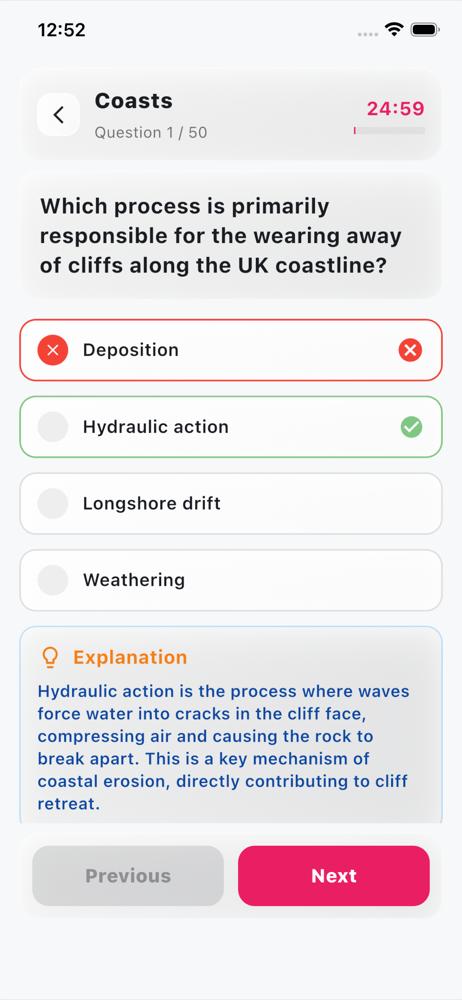
Task: Go to the Next question
Action: [334, 876]
